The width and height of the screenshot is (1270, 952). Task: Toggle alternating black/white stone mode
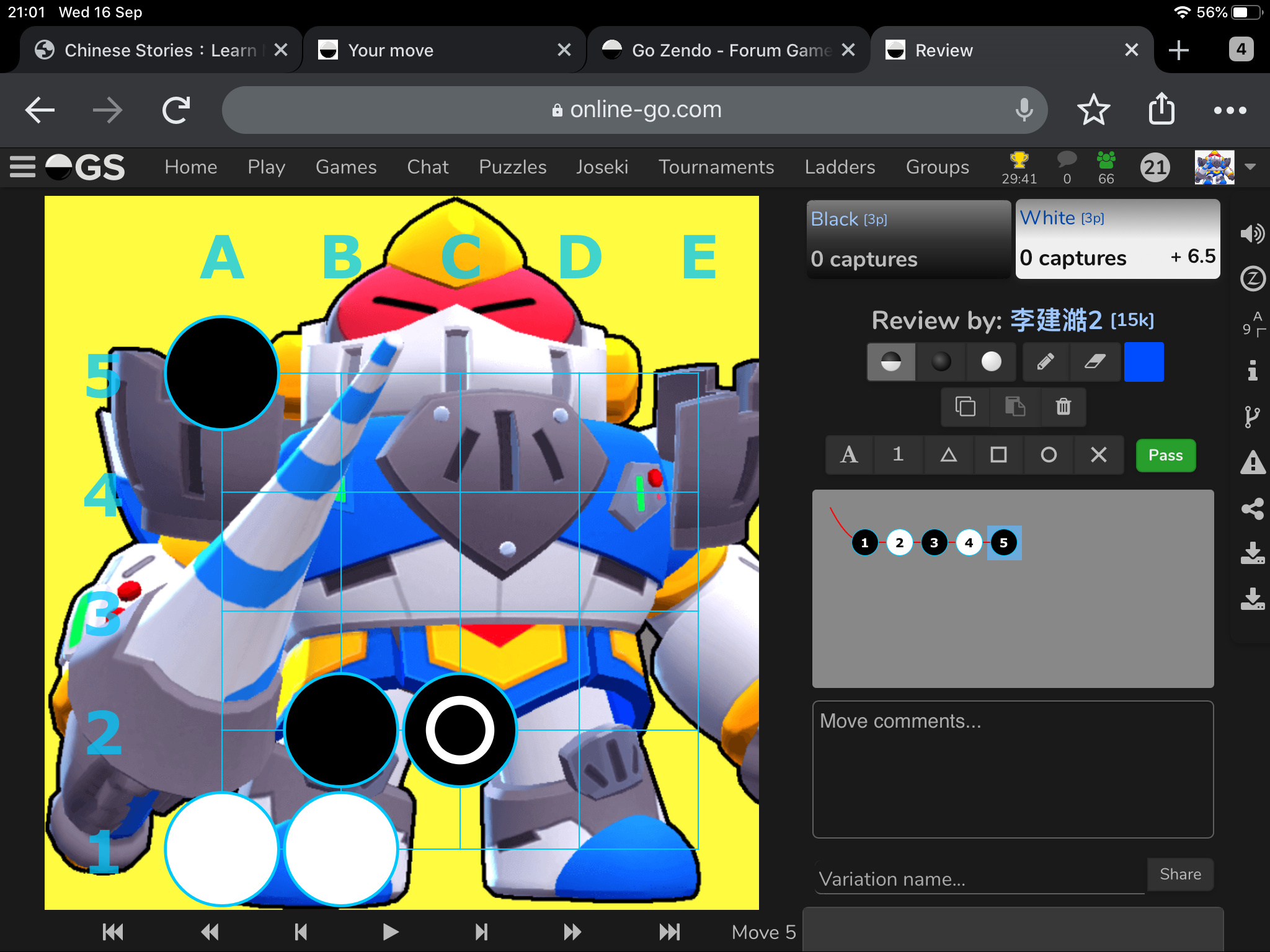[891, 361]
